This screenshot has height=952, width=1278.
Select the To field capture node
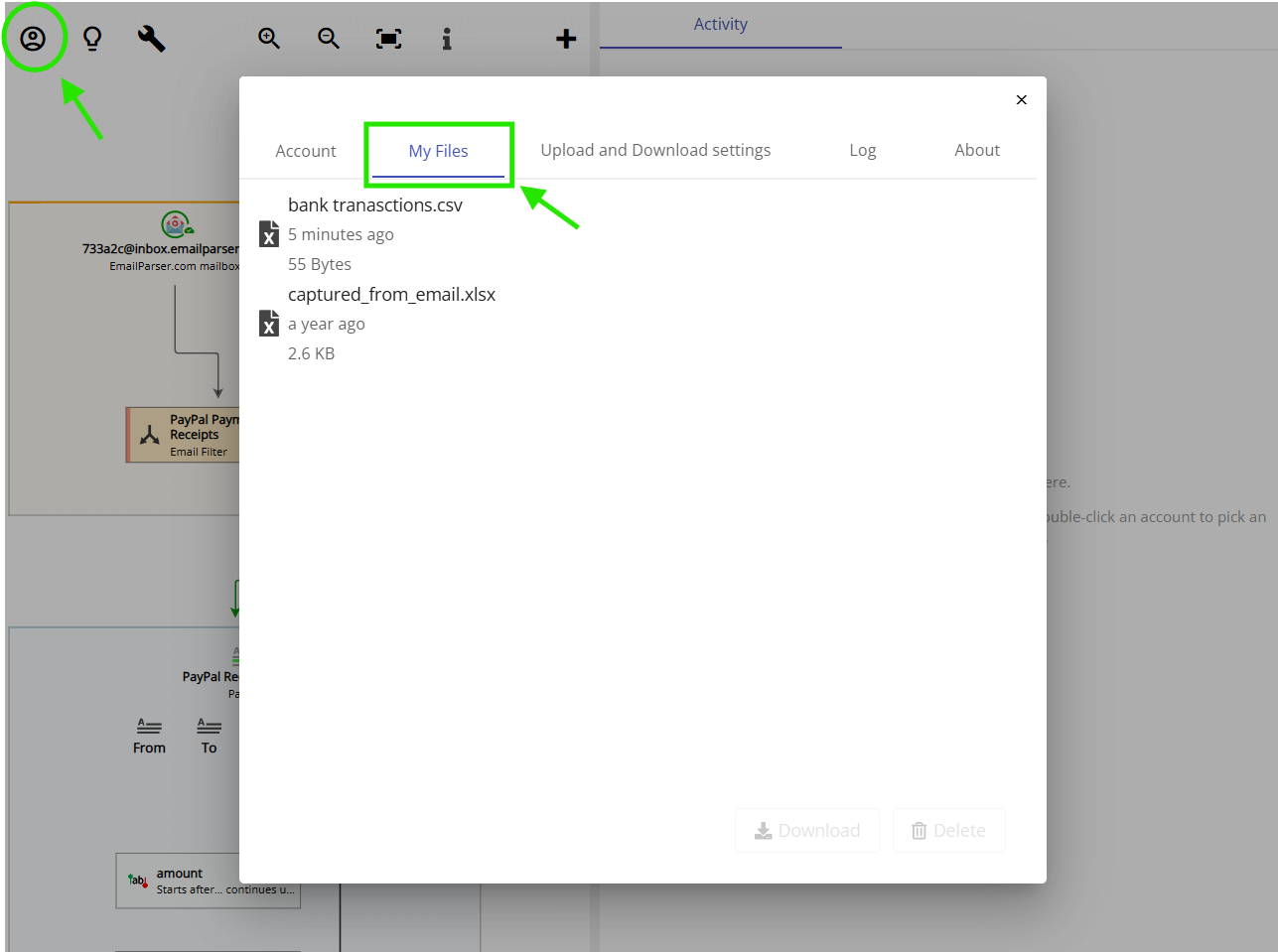click(x=209, y=735)
